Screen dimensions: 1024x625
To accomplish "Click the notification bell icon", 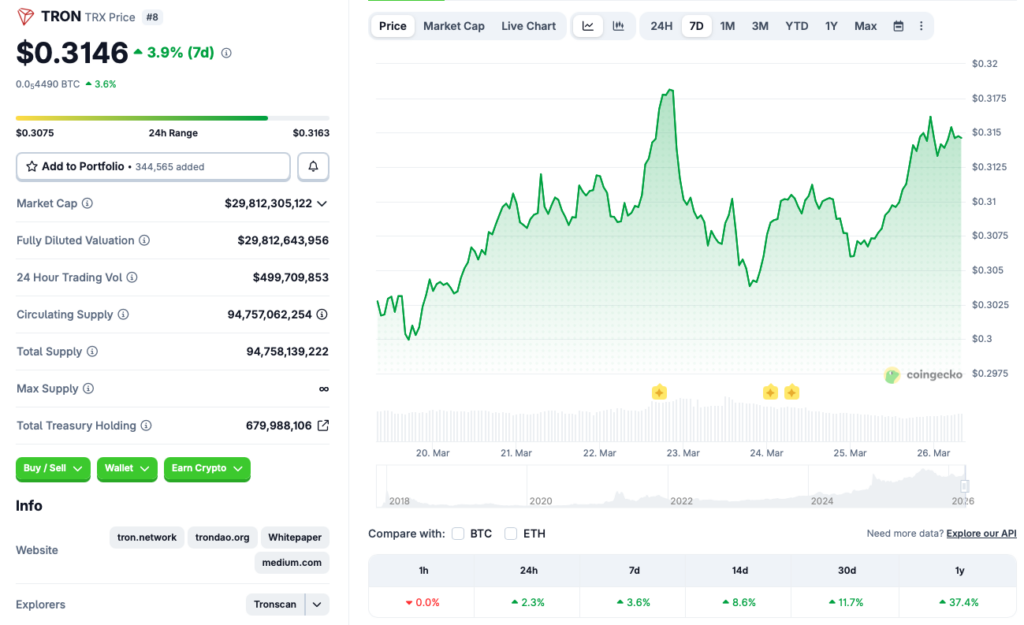I will 313,166.
